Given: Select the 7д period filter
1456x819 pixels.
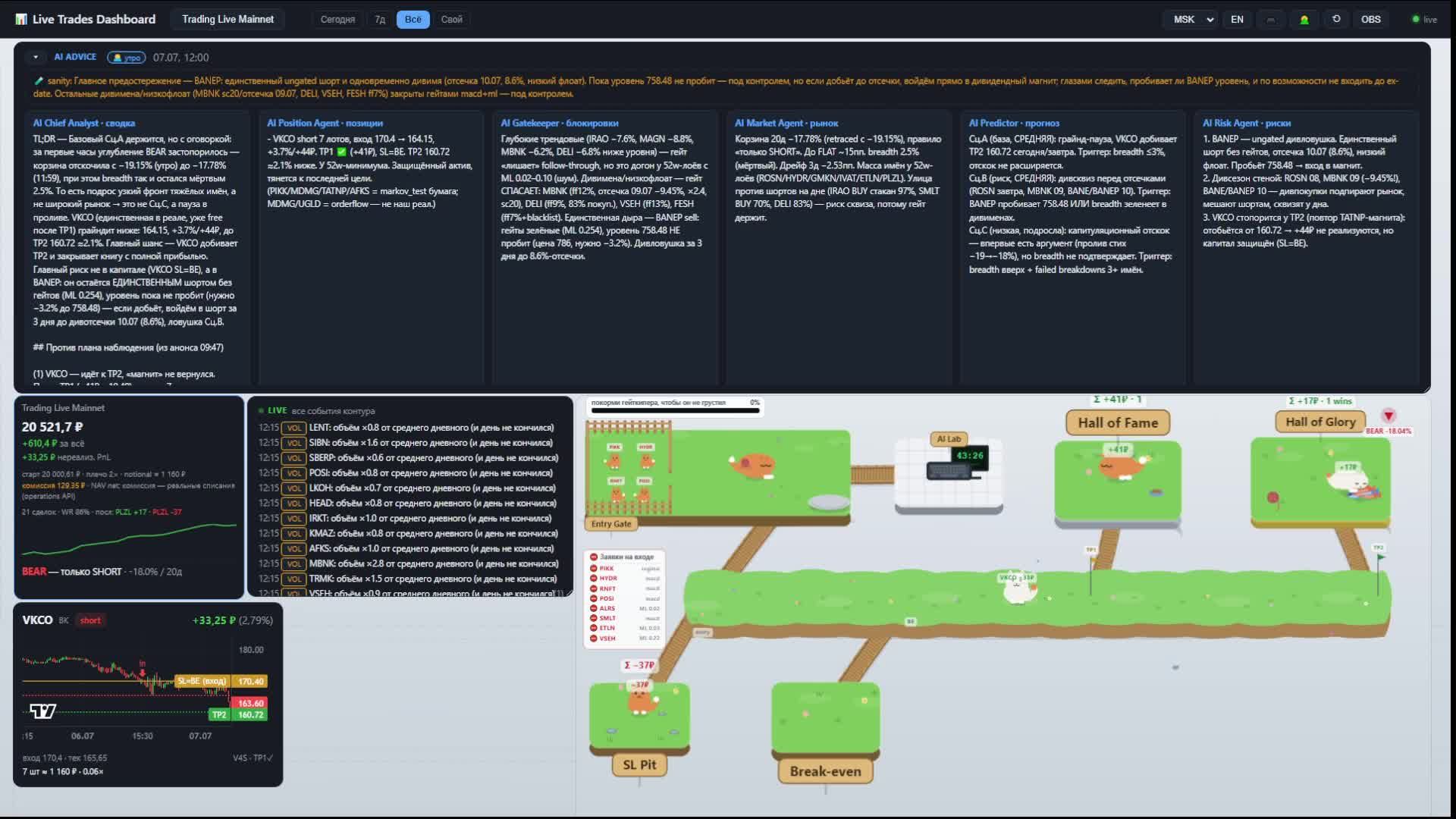Looking at the screenshot, I should click(x=380, y=19).
